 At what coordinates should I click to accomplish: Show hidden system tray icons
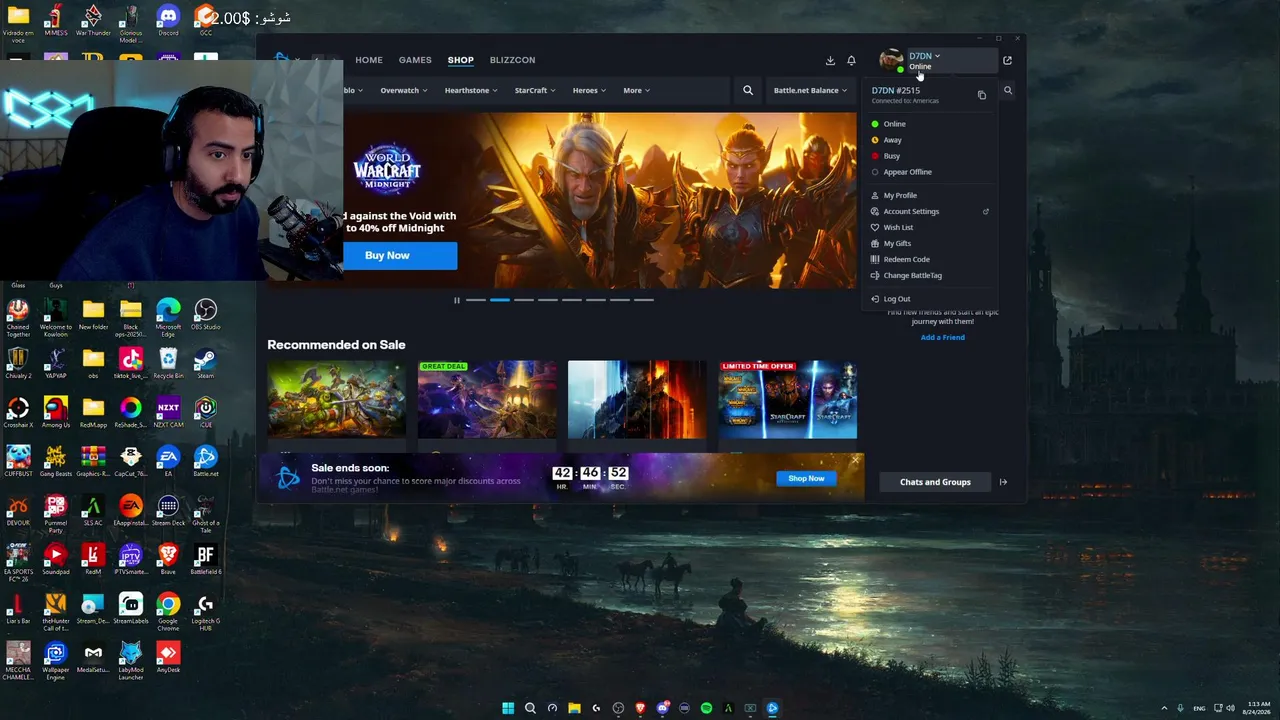1164,708
